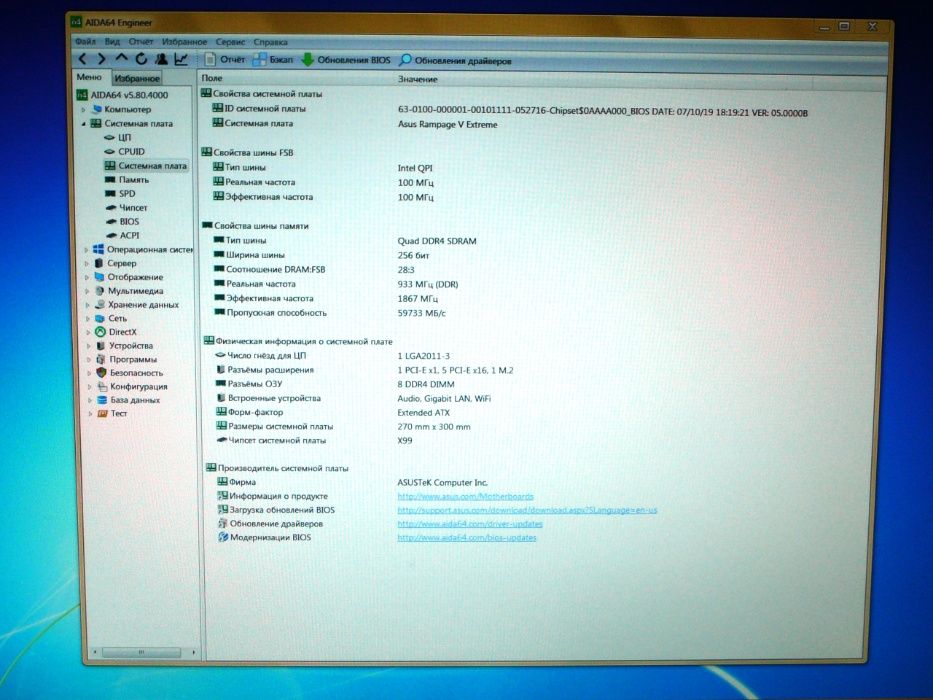Select ACPI in the tree
Viewport: 933px width, 700px height.
coord(123,235)
